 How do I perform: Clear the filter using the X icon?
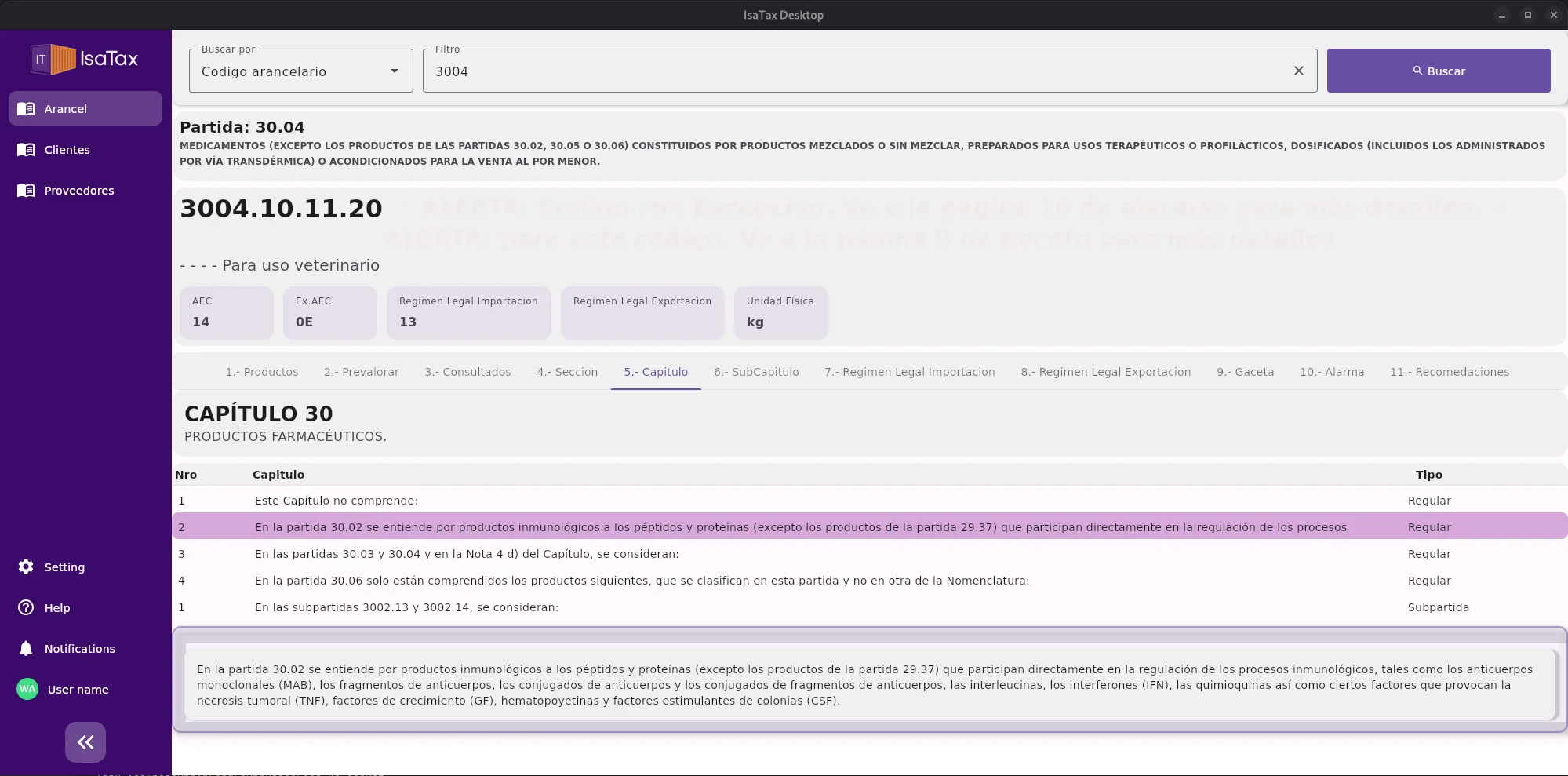pyautogui.click(x=1298, y=71)
